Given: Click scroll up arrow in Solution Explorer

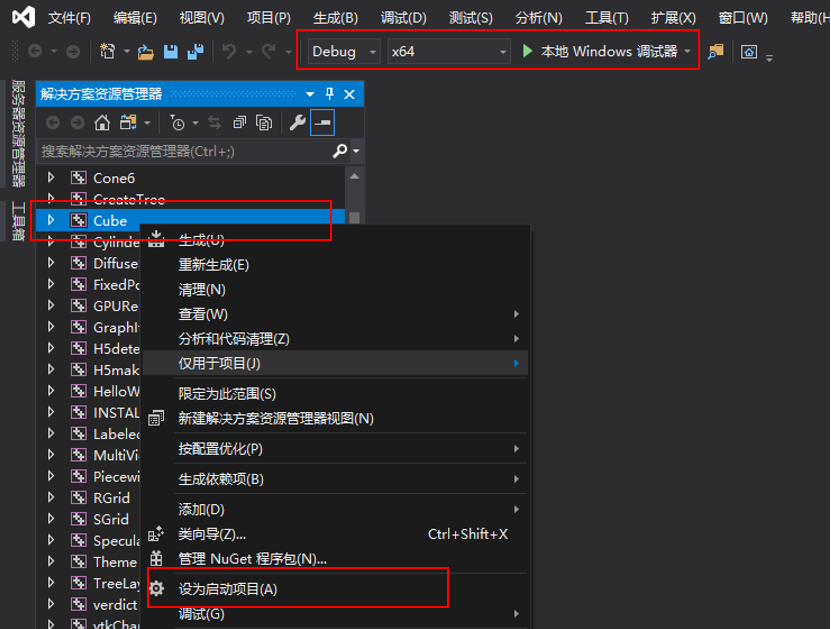Looking at the screenshot, I should tap(355, 176).
